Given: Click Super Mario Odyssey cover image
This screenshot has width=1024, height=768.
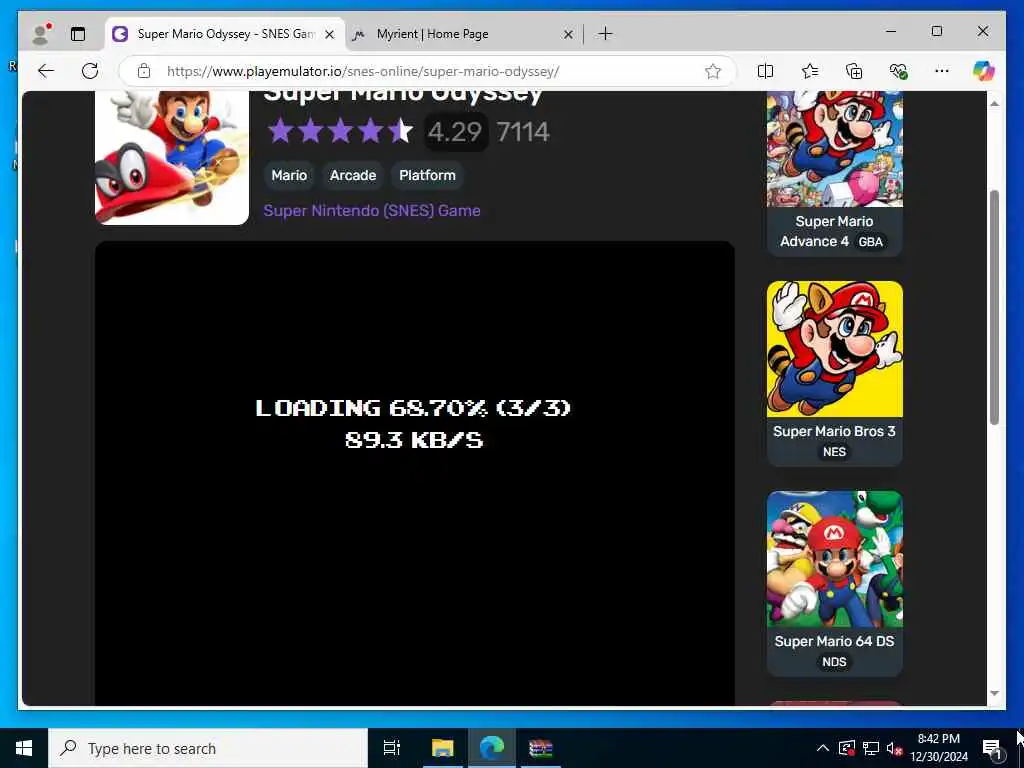Looking at the screenshot, I should pos(172,158).
